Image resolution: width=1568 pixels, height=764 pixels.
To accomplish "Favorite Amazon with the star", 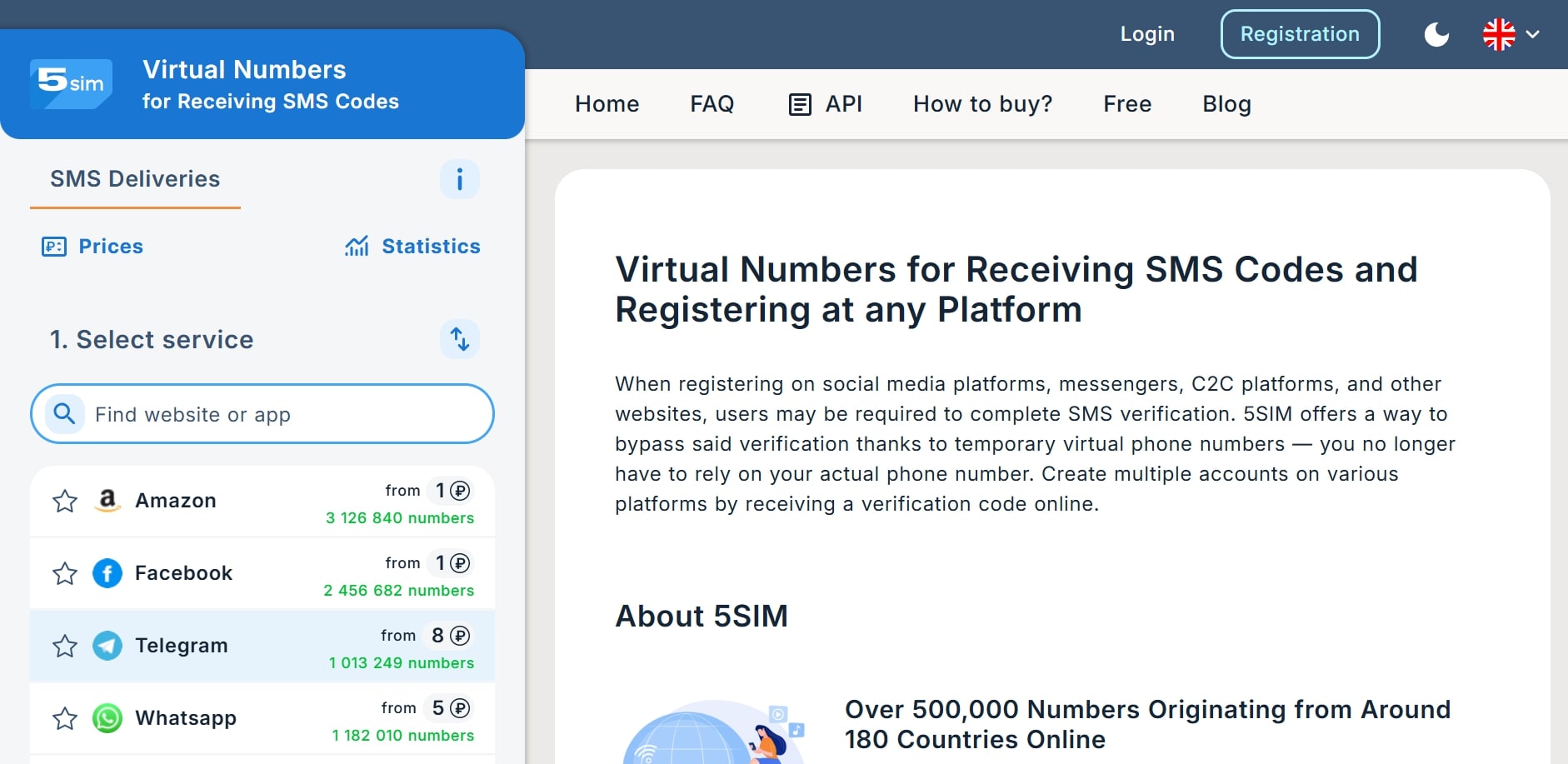I will [65, 501].
